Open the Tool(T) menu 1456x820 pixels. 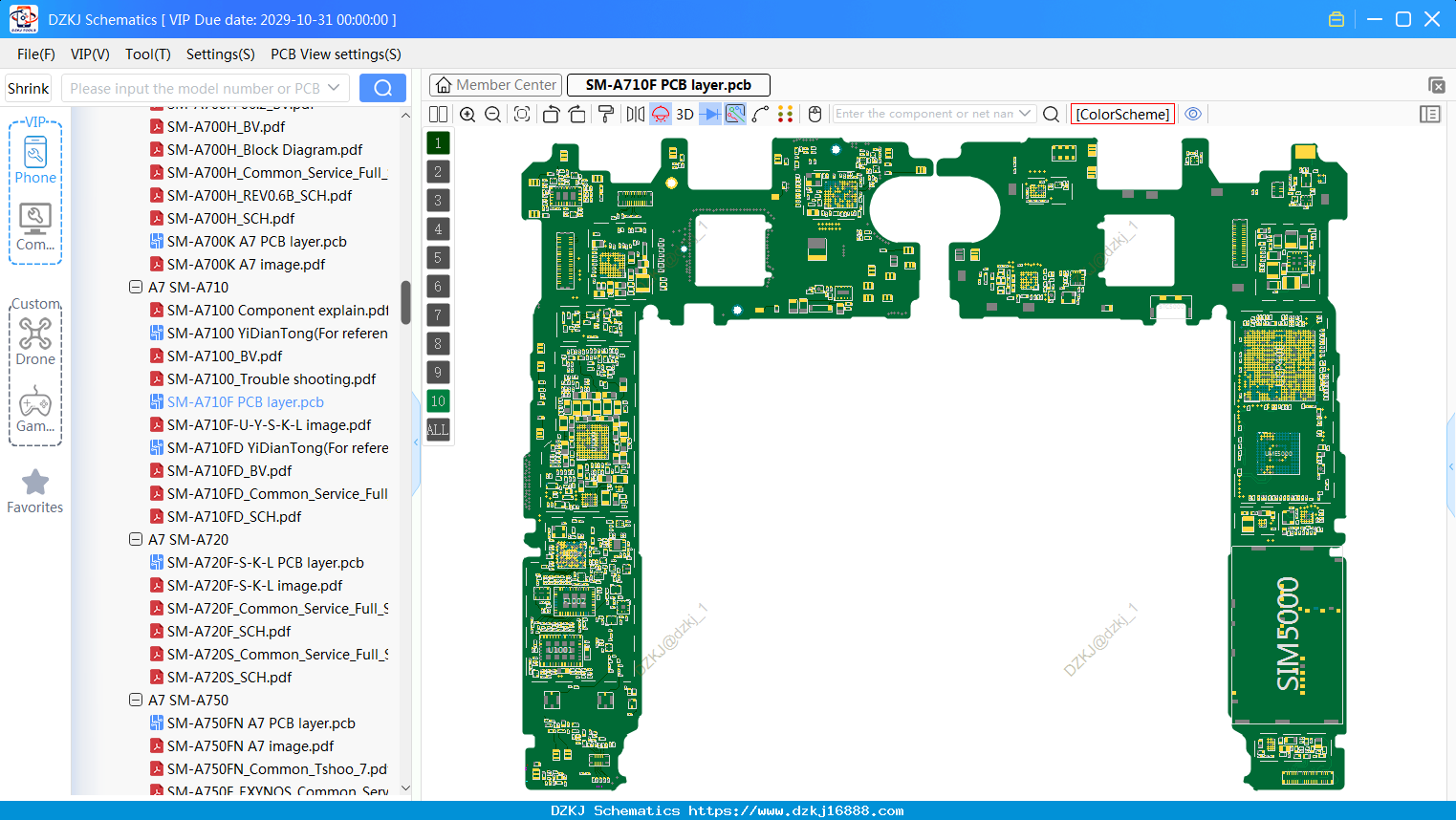148,54
